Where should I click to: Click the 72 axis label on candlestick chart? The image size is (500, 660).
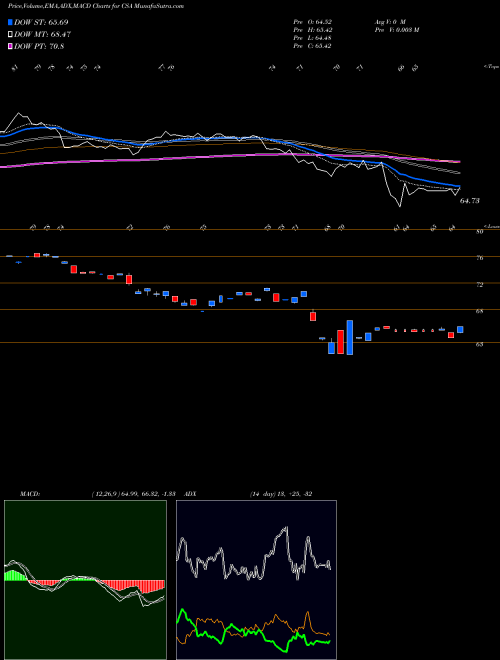coord(479,285)
